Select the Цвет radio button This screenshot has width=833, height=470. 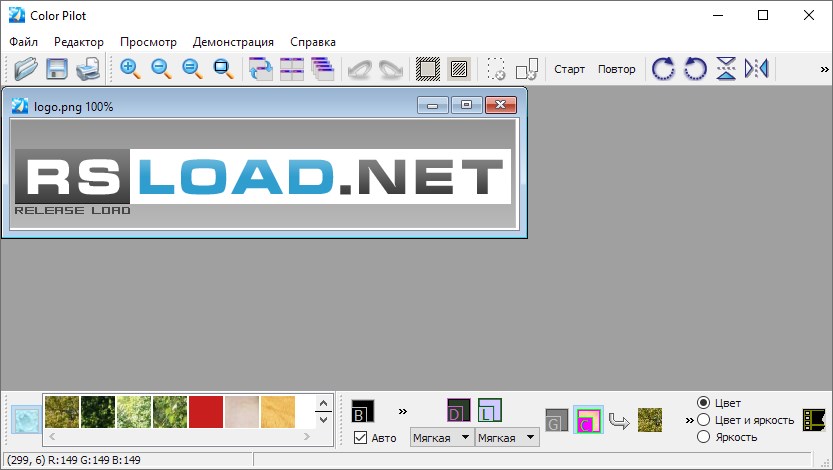(703, 403)
